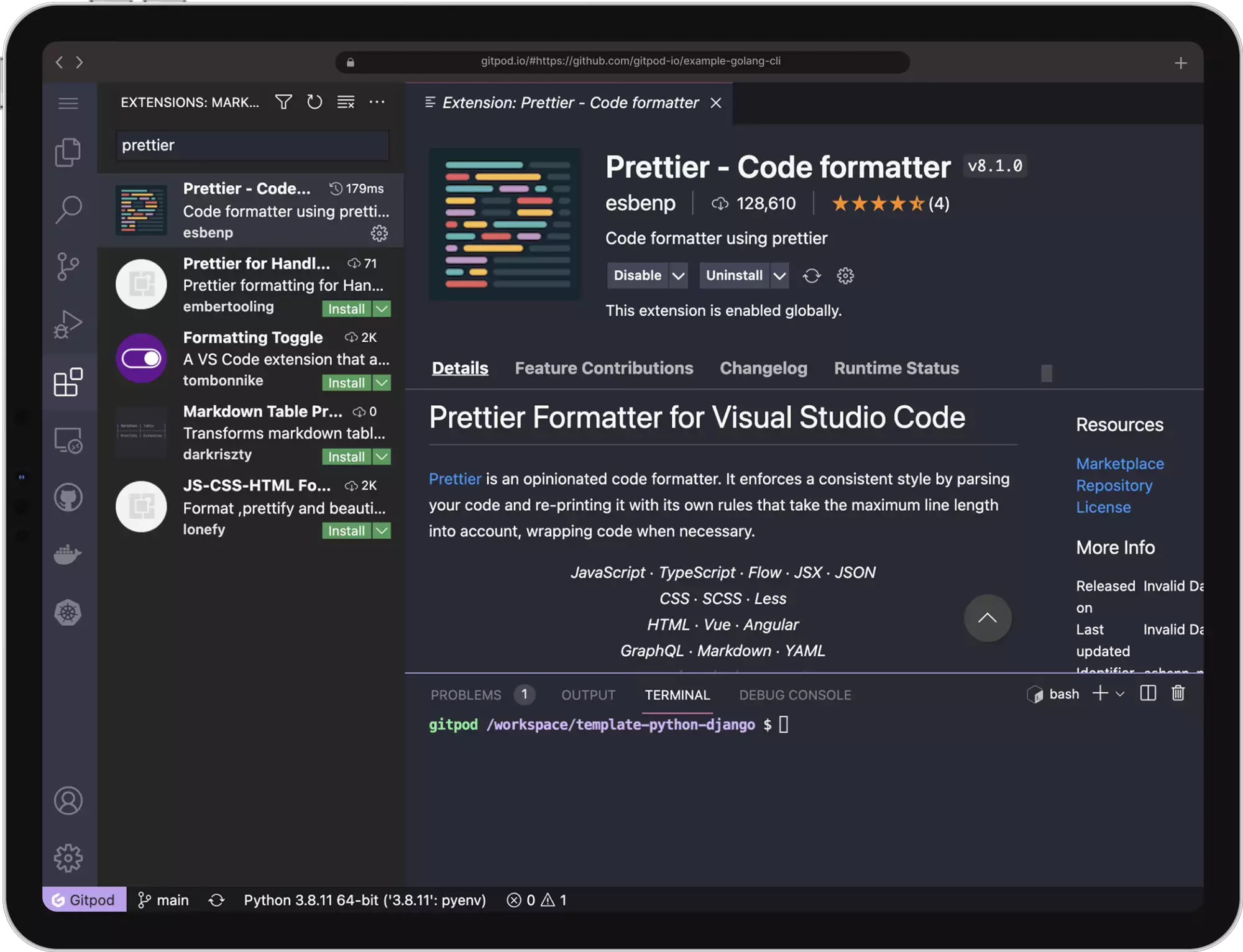Expand install options for Markdown Table Prettifier
The height and width of the screenshot is (952, 1243).
[x=382, y=457]
